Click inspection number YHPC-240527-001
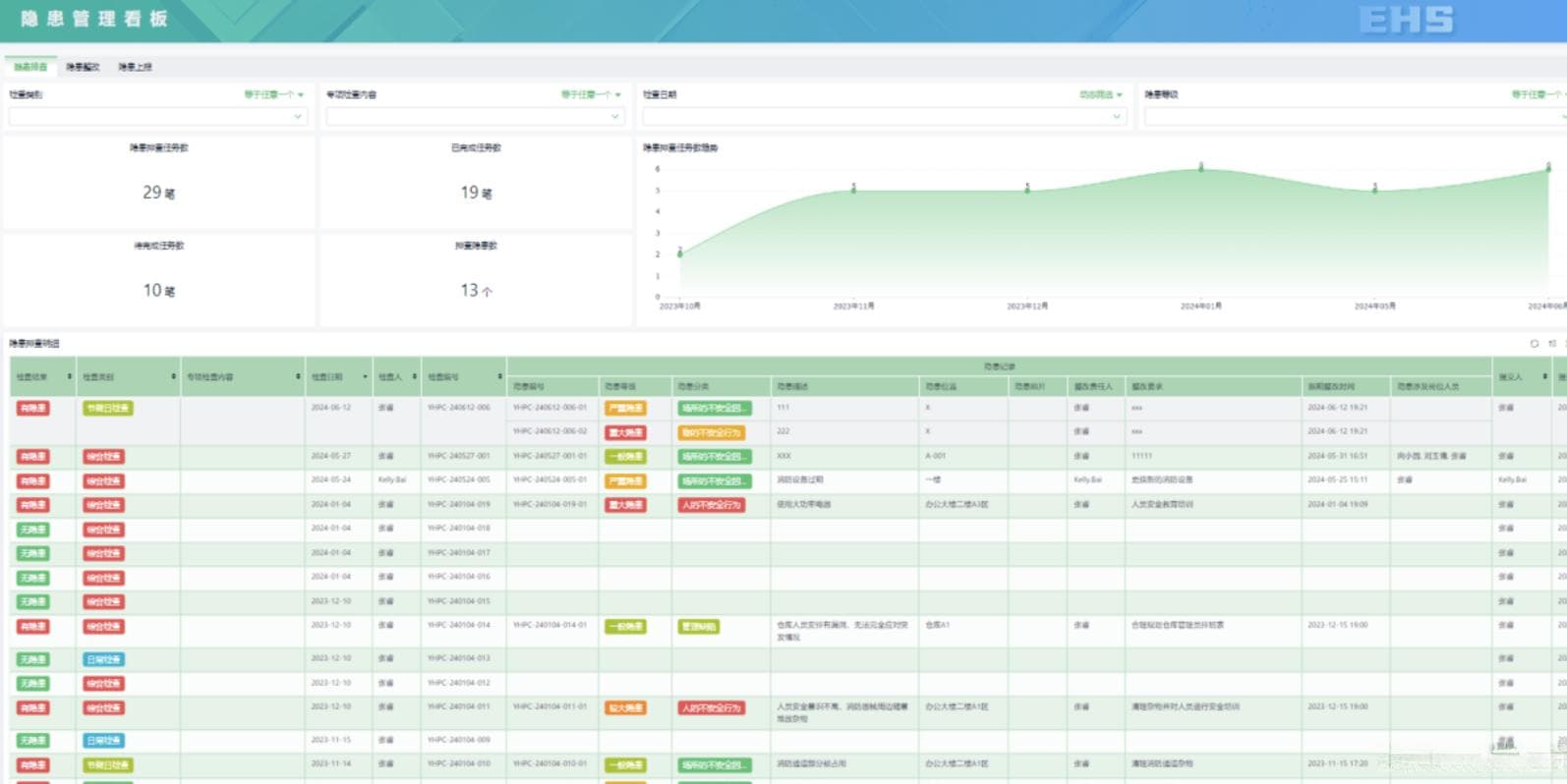The height and width of the screenshot is (784, 1567). pyautogui.click(x=458, y=456)
